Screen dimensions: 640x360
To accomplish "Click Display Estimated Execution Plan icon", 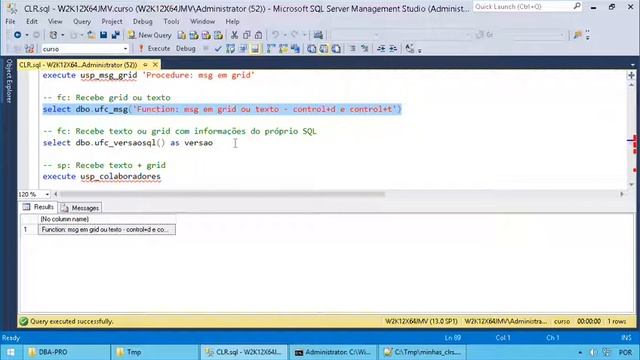I will [230, 49].
